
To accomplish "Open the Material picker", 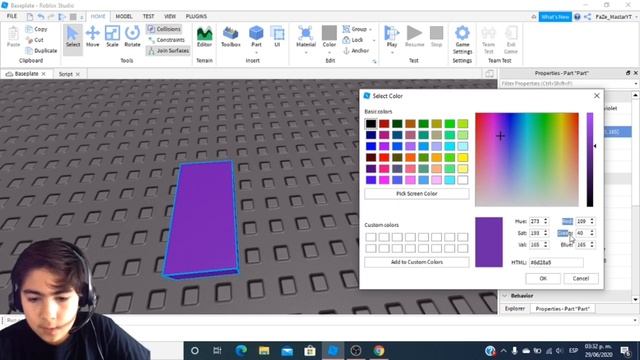I will pos(306,37).
